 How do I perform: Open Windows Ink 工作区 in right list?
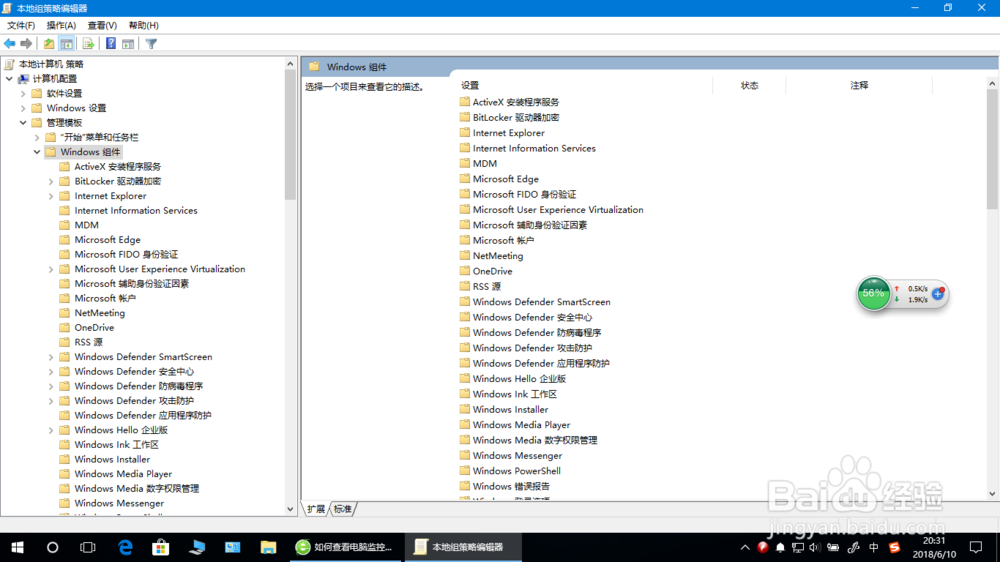coord(515,394)
